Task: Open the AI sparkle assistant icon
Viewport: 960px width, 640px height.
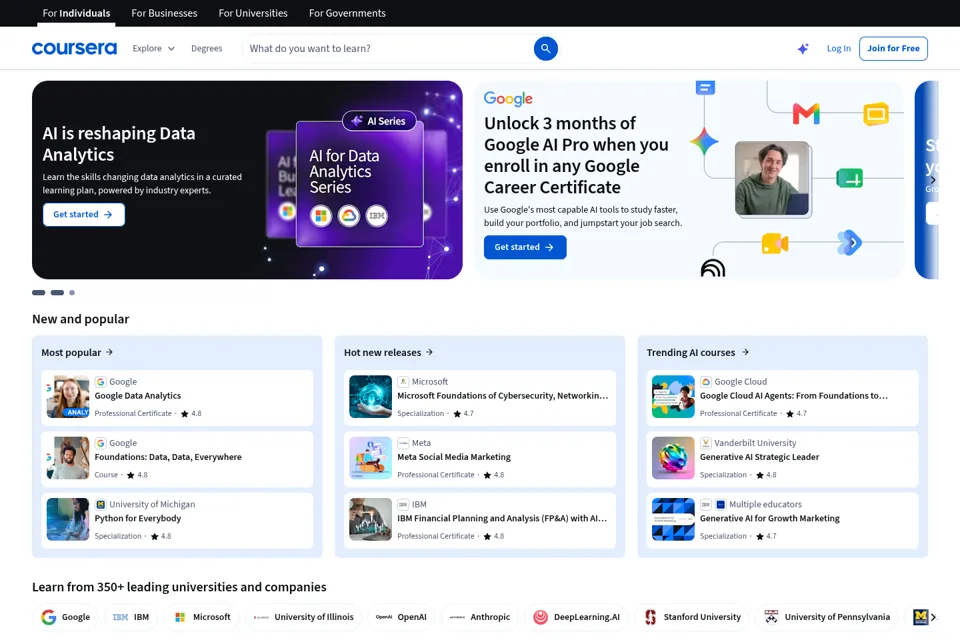Action: point(803,48)
